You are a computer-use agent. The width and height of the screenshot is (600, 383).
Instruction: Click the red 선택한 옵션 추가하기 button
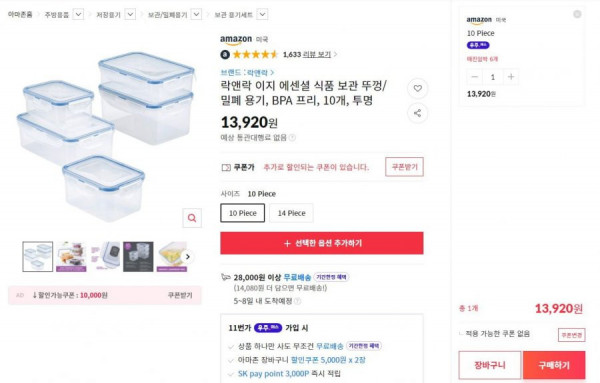(x=322, y=243)
